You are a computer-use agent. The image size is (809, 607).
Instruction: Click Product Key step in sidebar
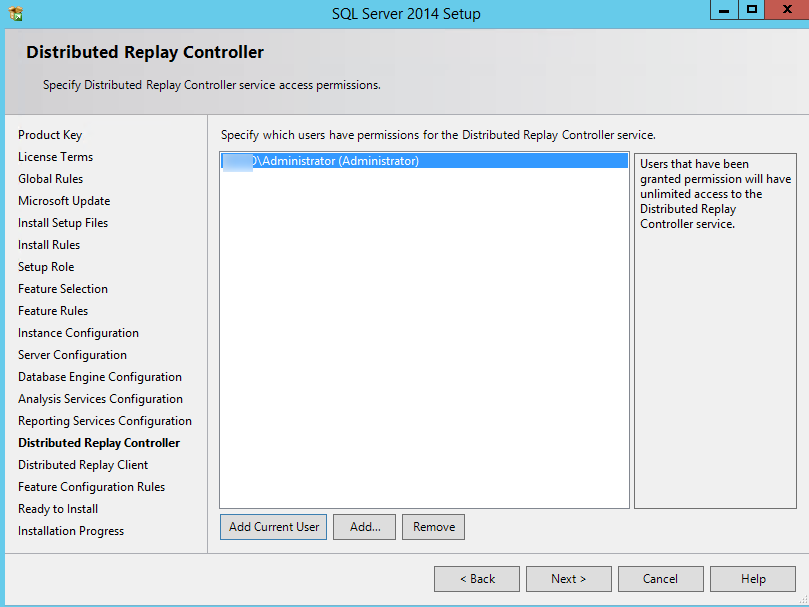pyautogui.click(x=50, y=135)
